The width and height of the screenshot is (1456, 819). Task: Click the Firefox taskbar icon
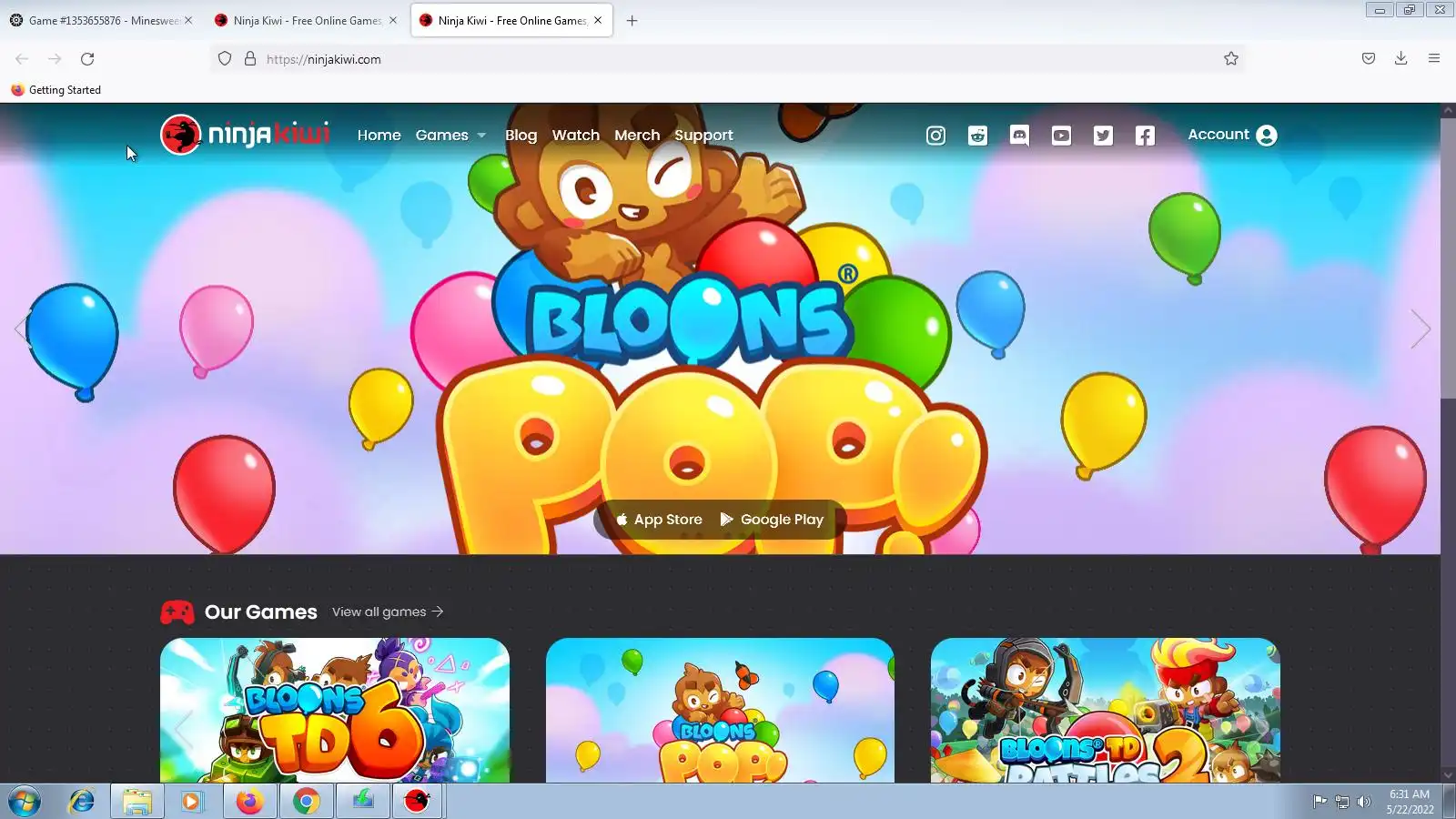[249, 802]
